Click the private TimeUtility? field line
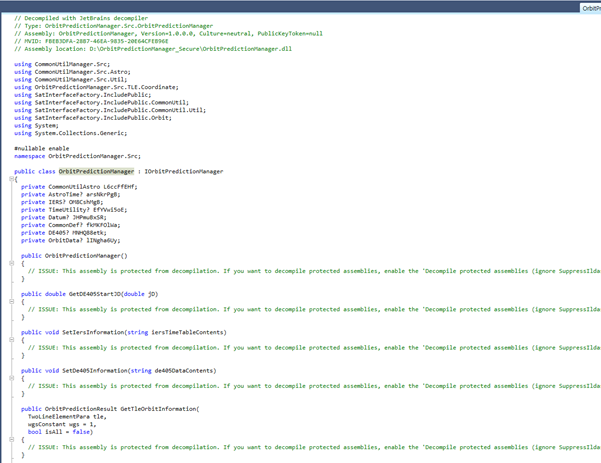The image size is (601, 463). pyautogui.click(x=74, y=210)
